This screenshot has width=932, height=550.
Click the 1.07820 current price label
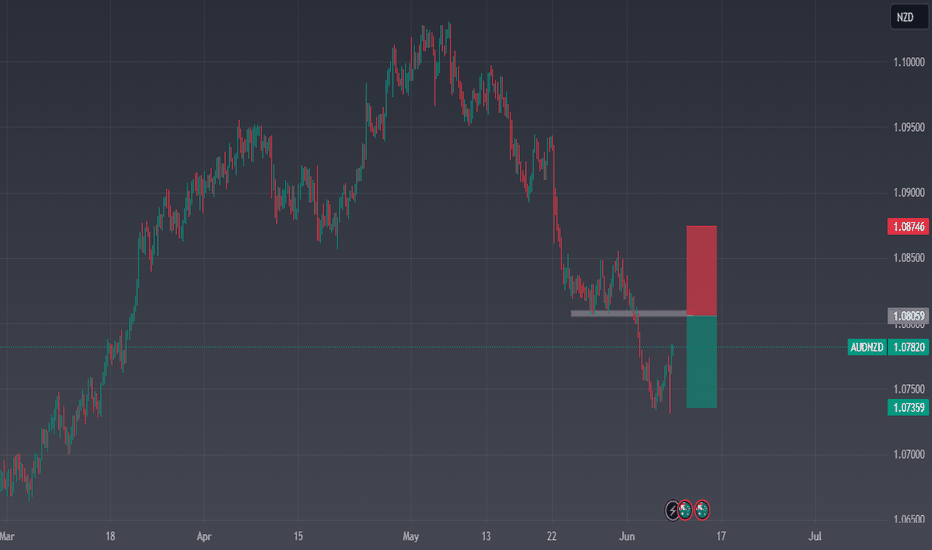pyautogui.click(x=908, y=347)
